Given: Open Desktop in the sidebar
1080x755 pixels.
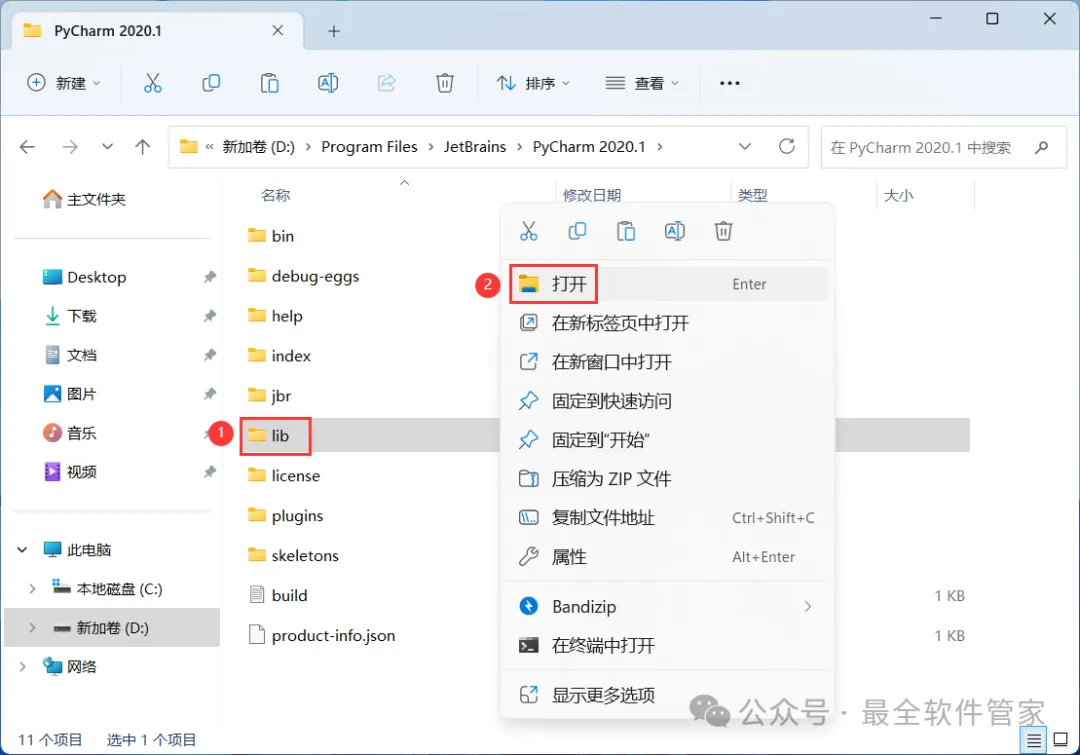Looking at the screenshot, I should click(x=84, y=277).
